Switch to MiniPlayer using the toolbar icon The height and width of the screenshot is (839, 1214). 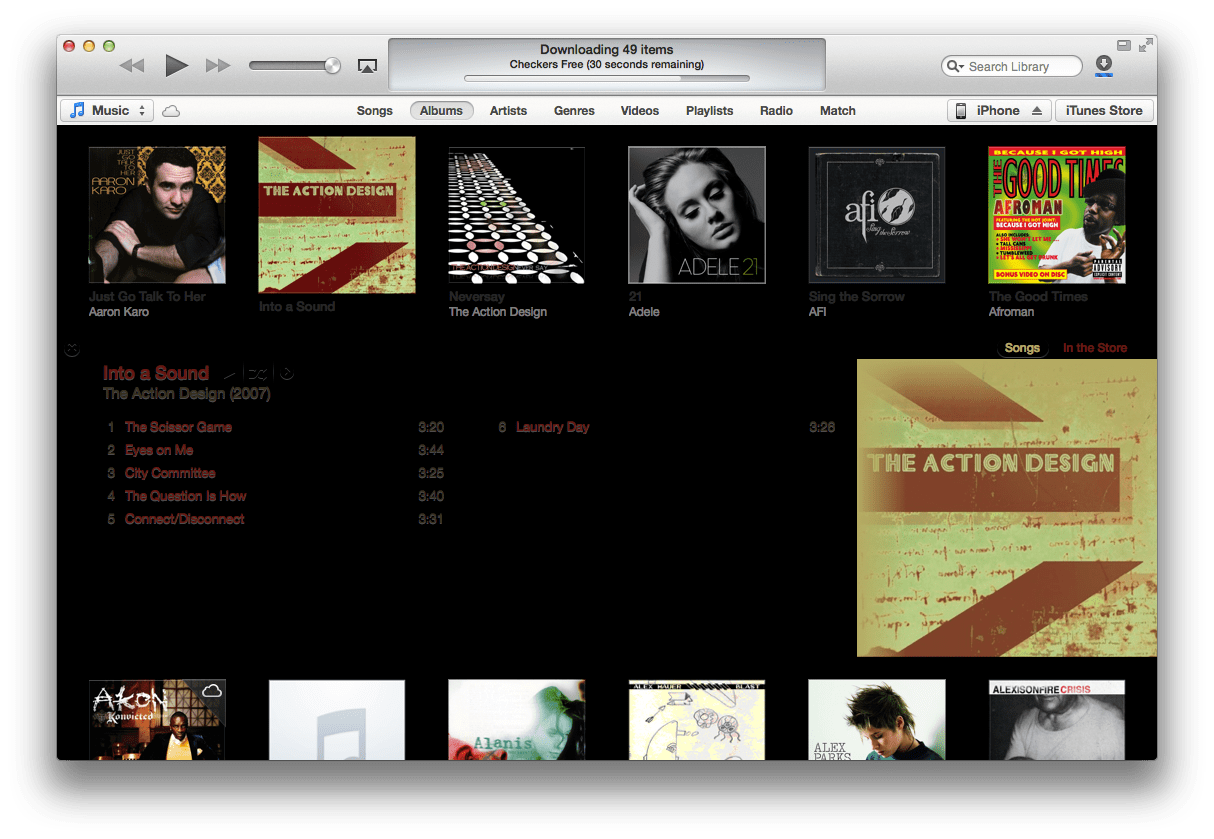(x=1126, y=44)
